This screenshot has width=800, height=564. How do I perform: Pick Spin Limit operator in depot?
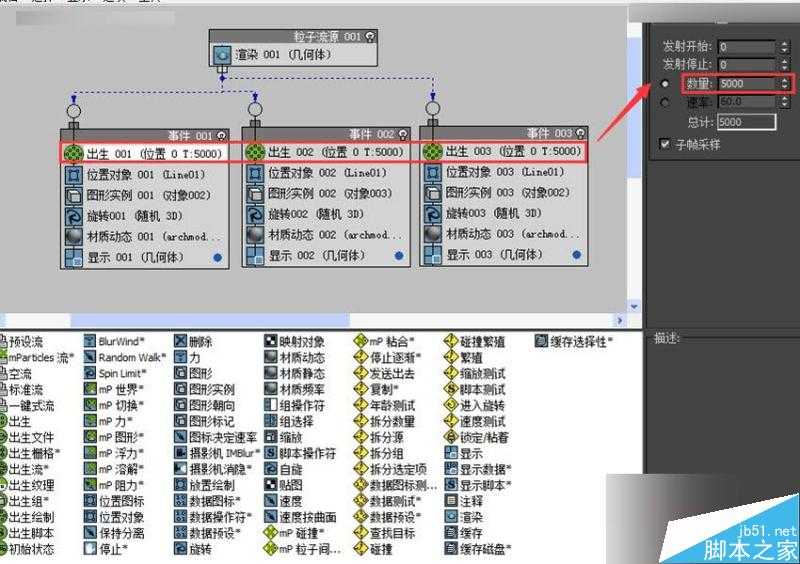click(115, 373)
